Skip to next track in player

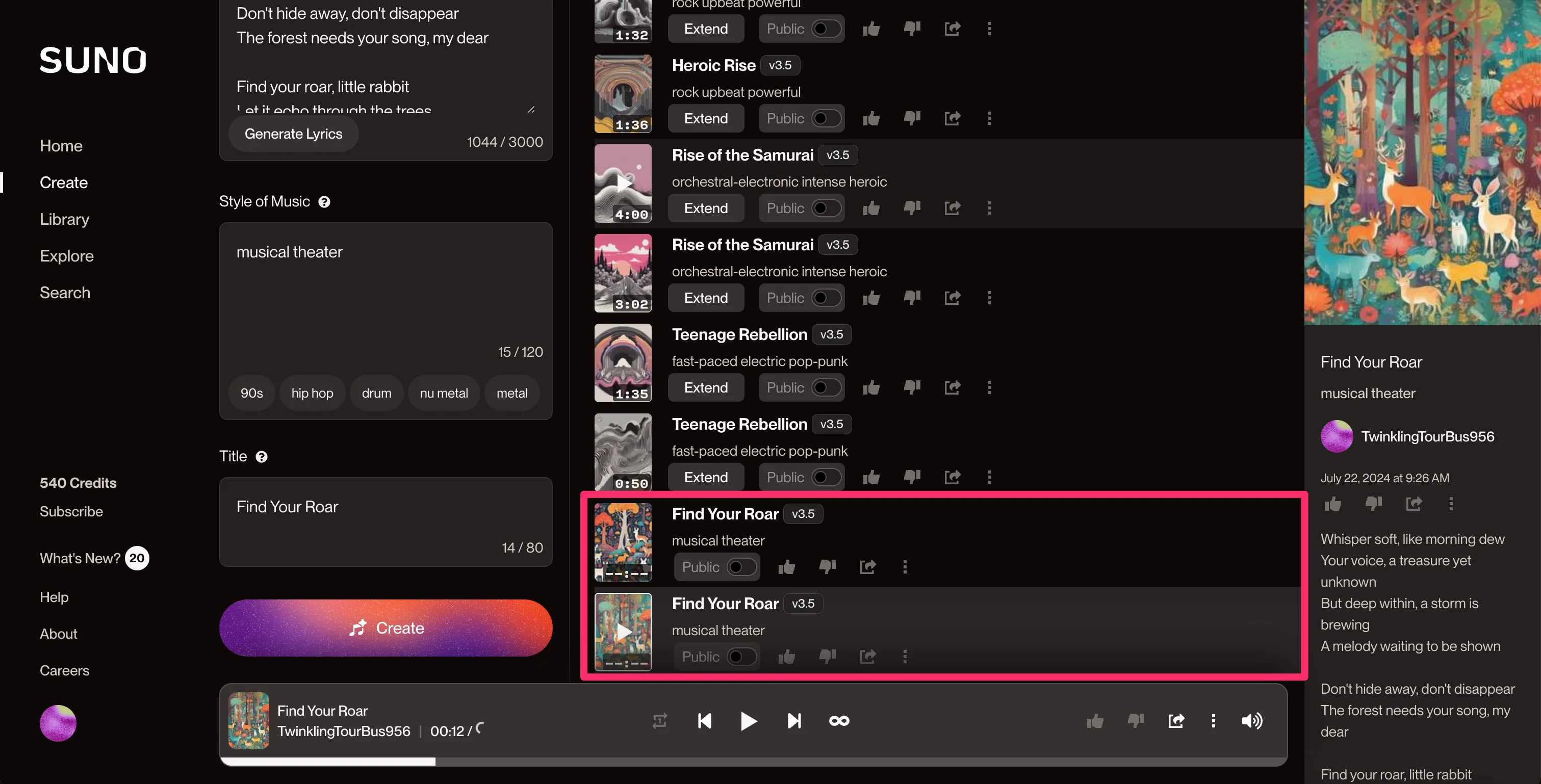coord(794,721)
